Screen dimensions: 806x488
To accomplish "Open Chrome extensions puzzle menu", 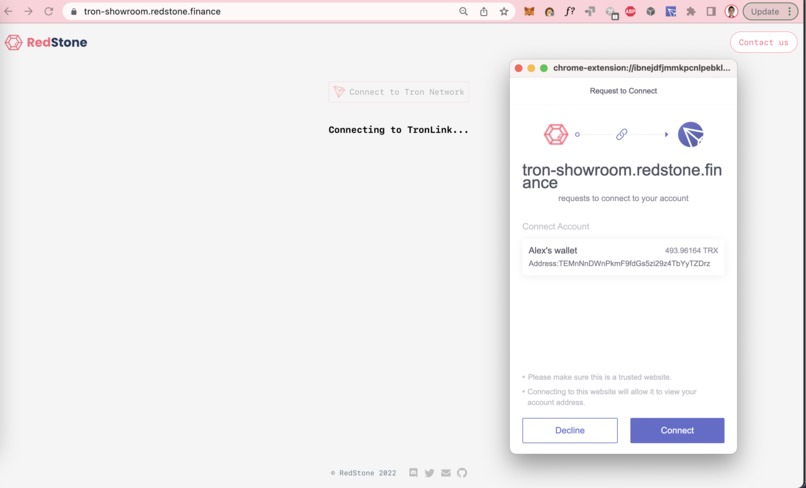I will pyautogui.click(x=691, y=11).
